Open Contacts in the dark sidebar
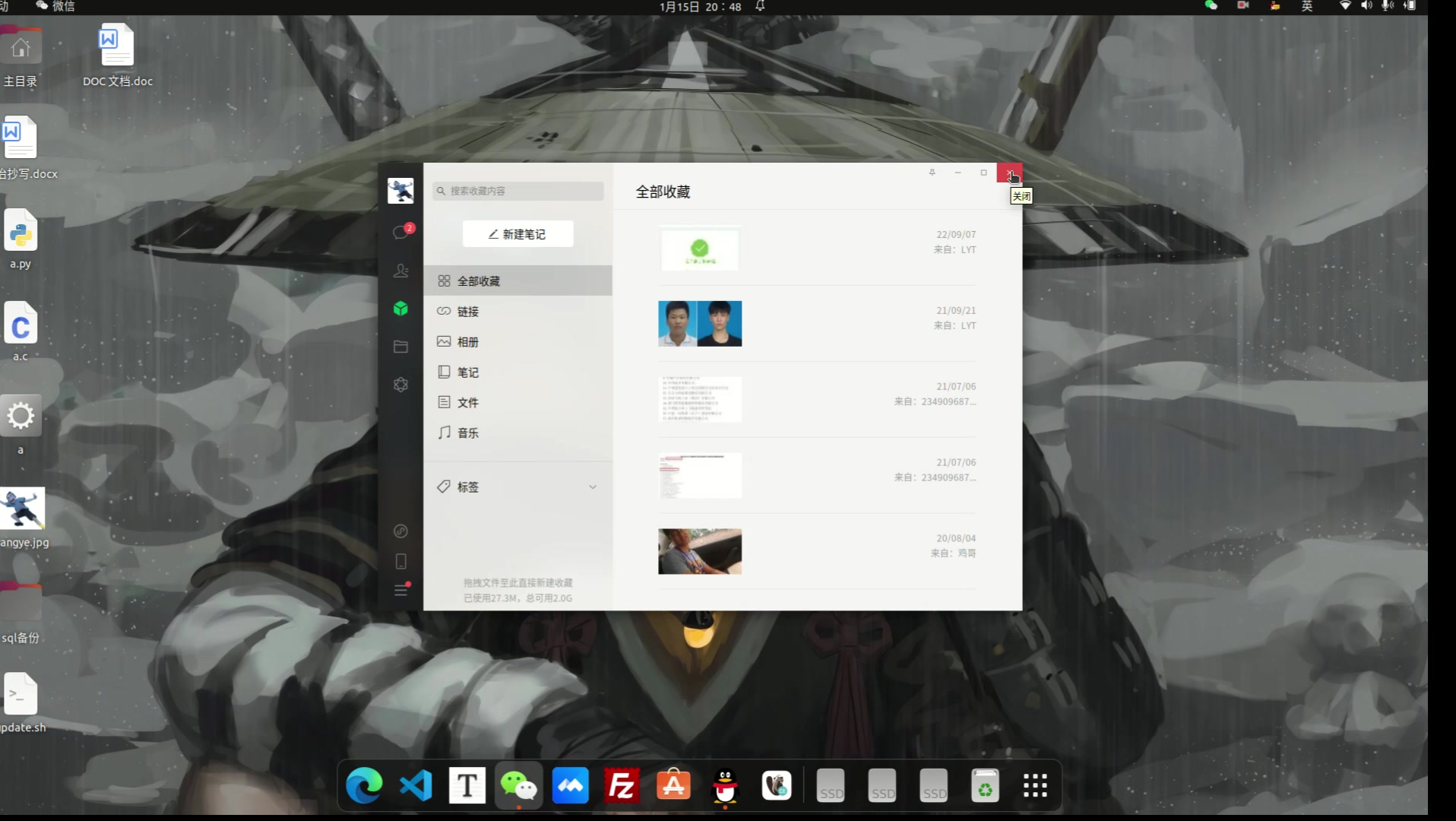 [x=400, y=270]
